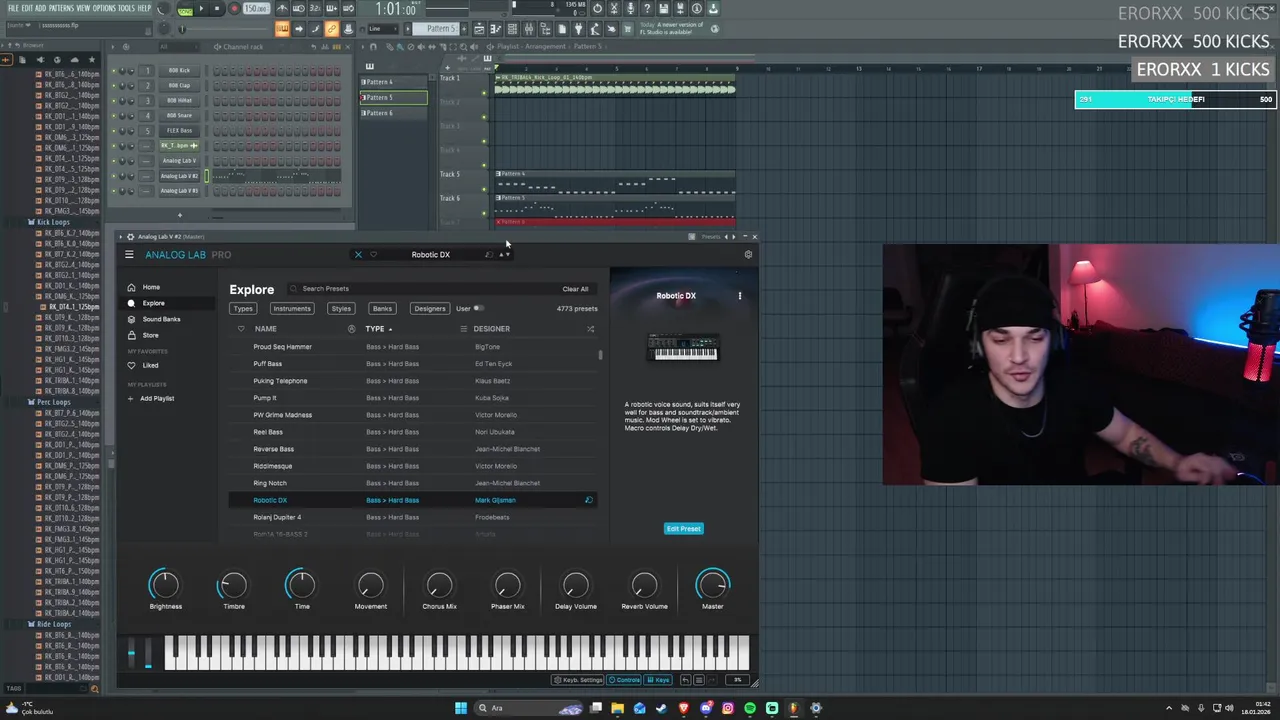Image resolution: width=1280 pixels, height=720 pixels.
Task: Select the Proud Seq Hammer preset
Action: pos(412,347)
